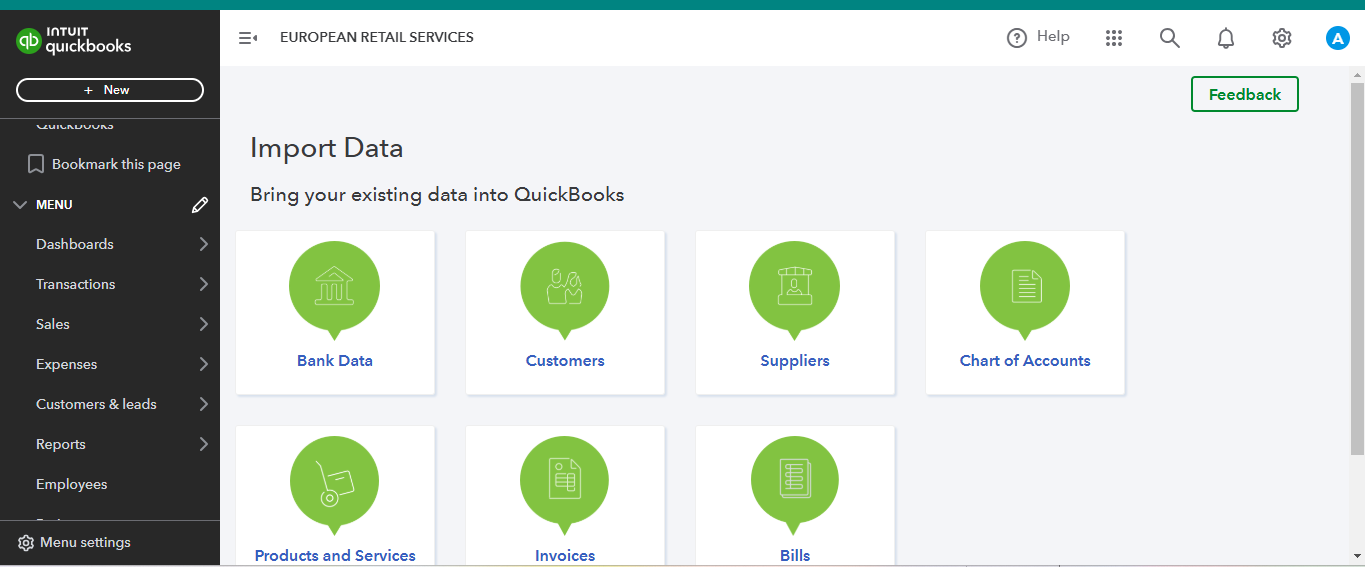This screenshot has height=567, width=1365.
Task: Click the Bank Data import icon
Action: [x=334, y=286]
